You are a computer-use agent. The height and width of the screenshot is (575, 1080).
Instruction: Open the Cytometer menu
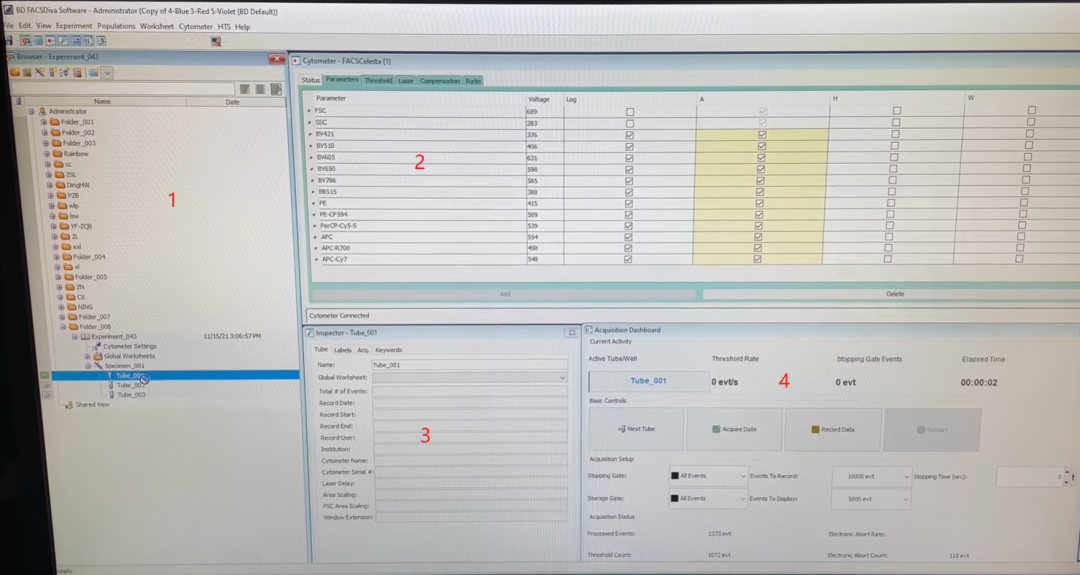tap(196, 27)
